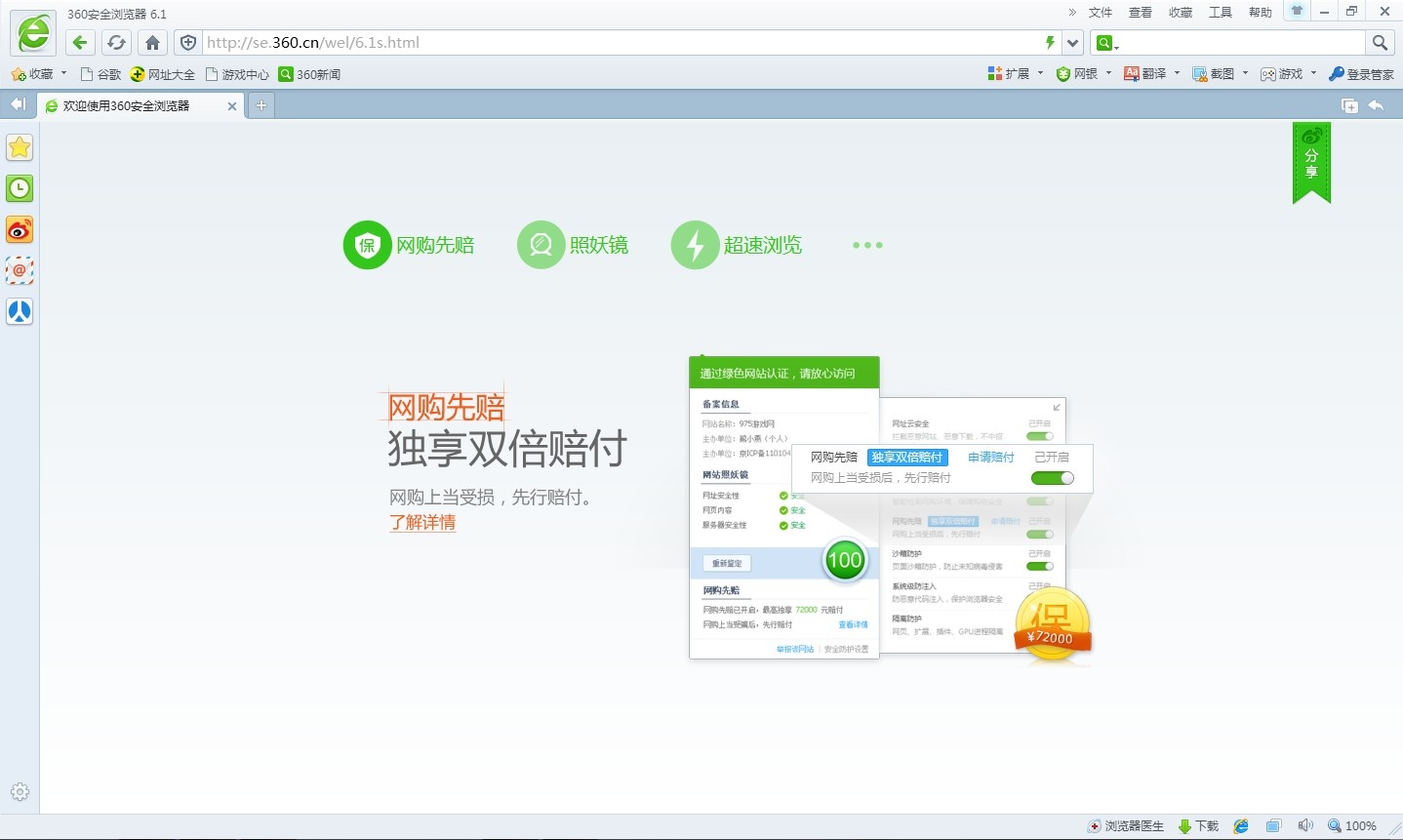Image resolution: width=1403 pixels, height=840 pixels.
Task: Open 浏览器医生 in status bar
Action: click(1126, 826)
